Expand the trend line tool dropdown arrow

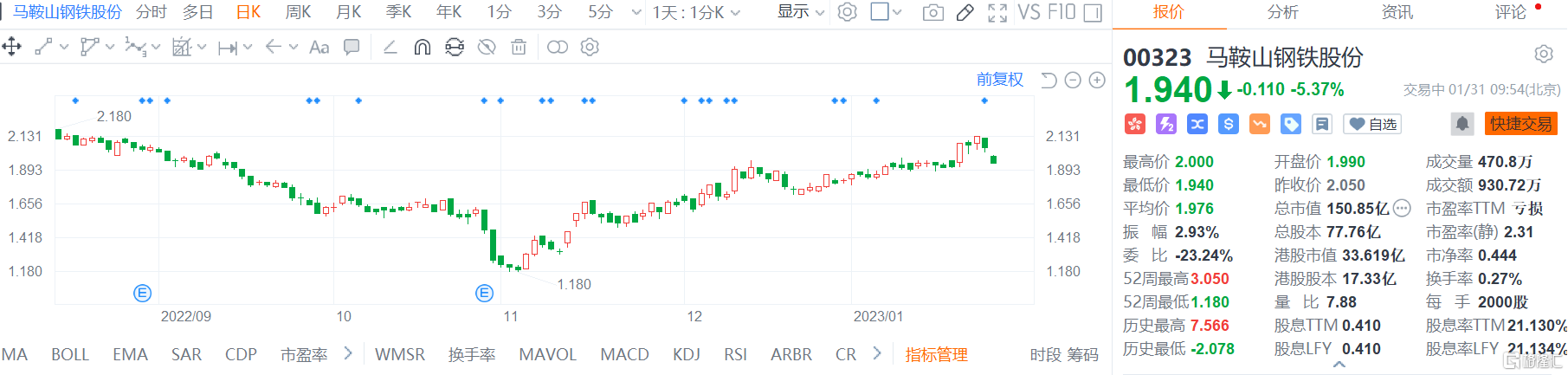pos(64,48)
